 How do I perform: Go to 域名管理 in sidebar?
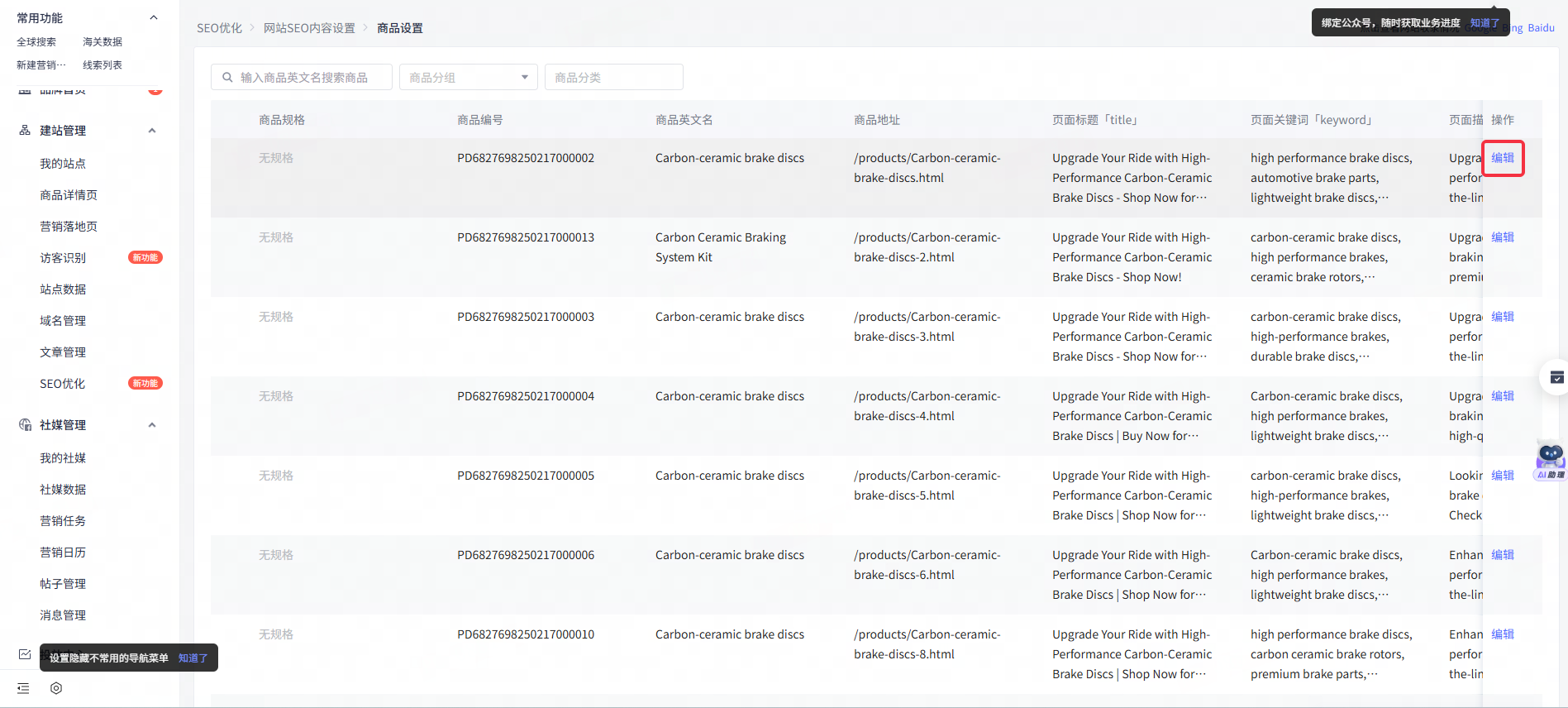[63, 321]
